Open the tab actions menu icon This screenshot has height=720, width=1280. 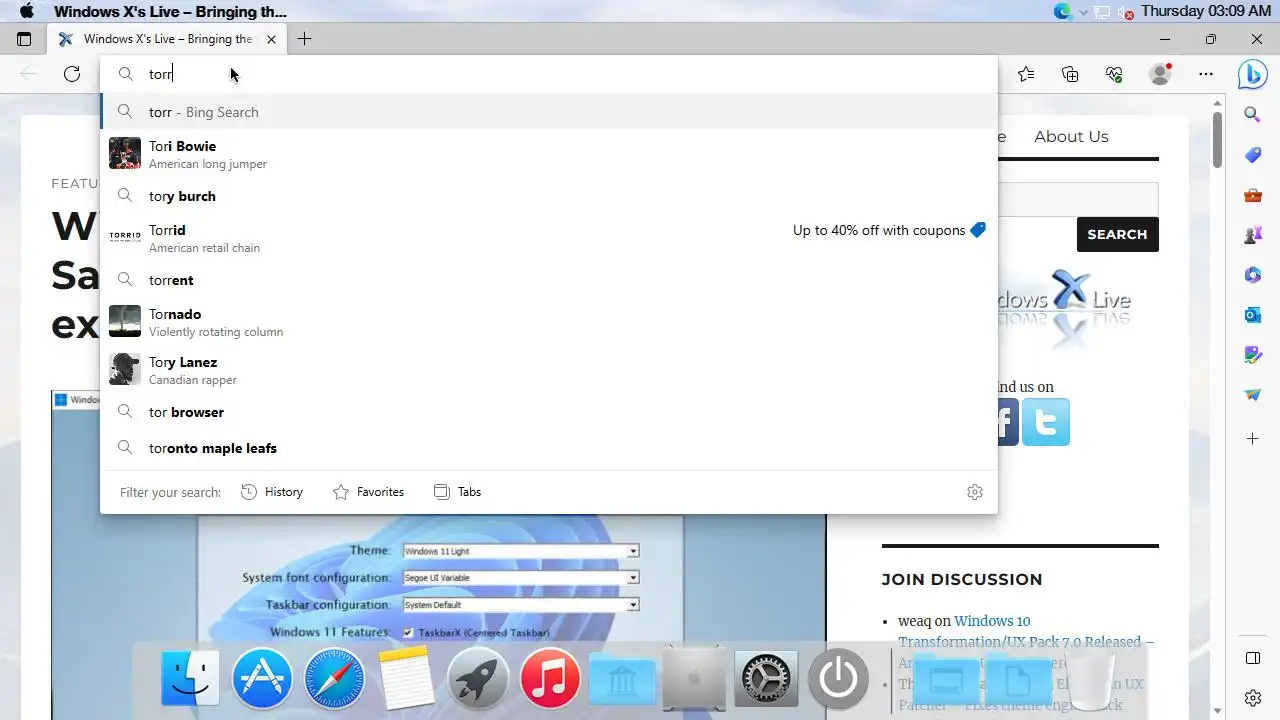24,39
